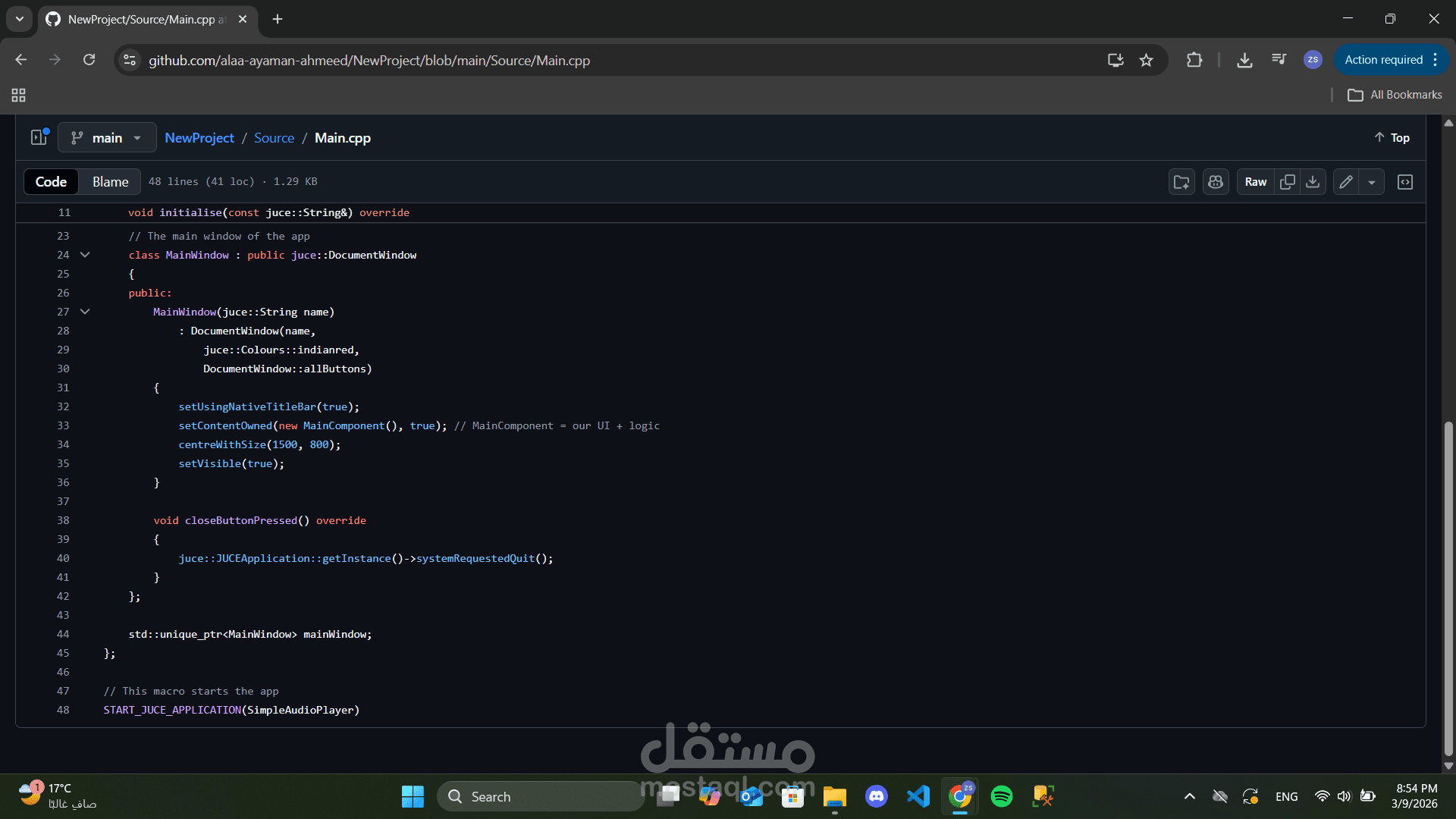Switch to the Blame tab
This screenshot has height=819, width=1456.
(110, 182)
